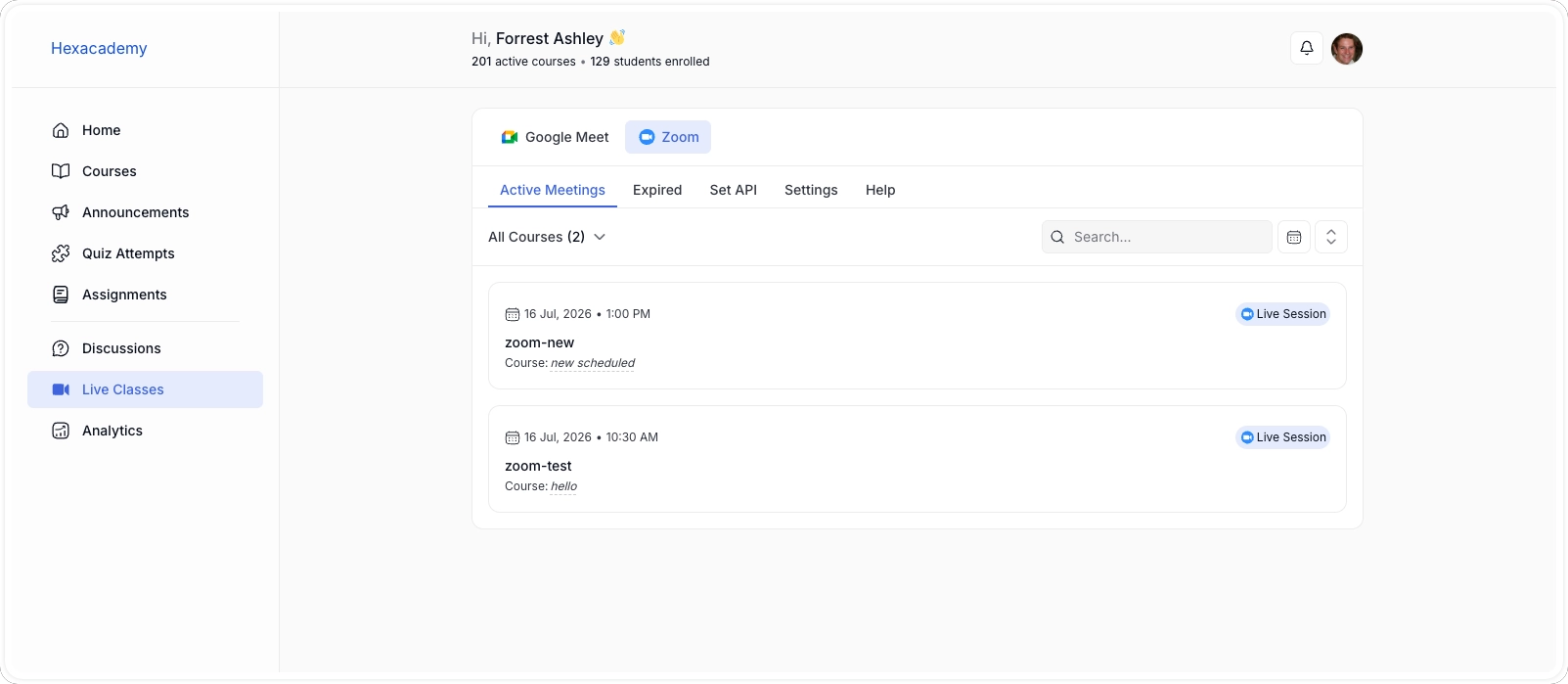Click the '201 active courses' text
The image size is (1568, 684).
coord(523,62)
